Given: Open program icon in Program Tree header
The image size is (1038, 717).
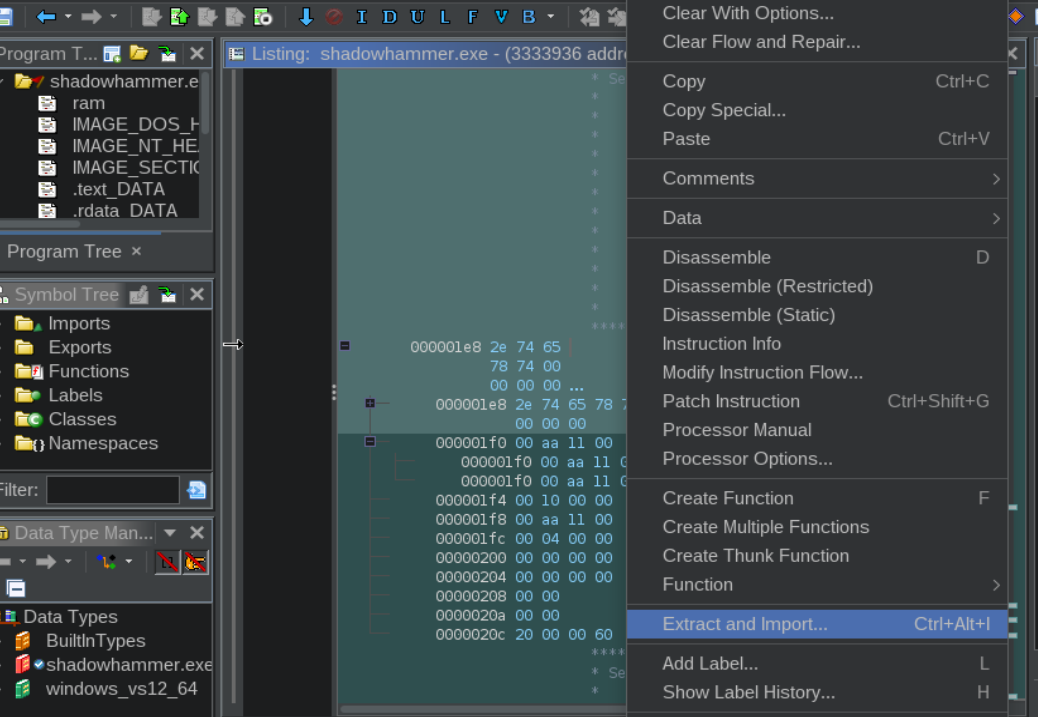Looking at the screenshot, I should (139, 53).
